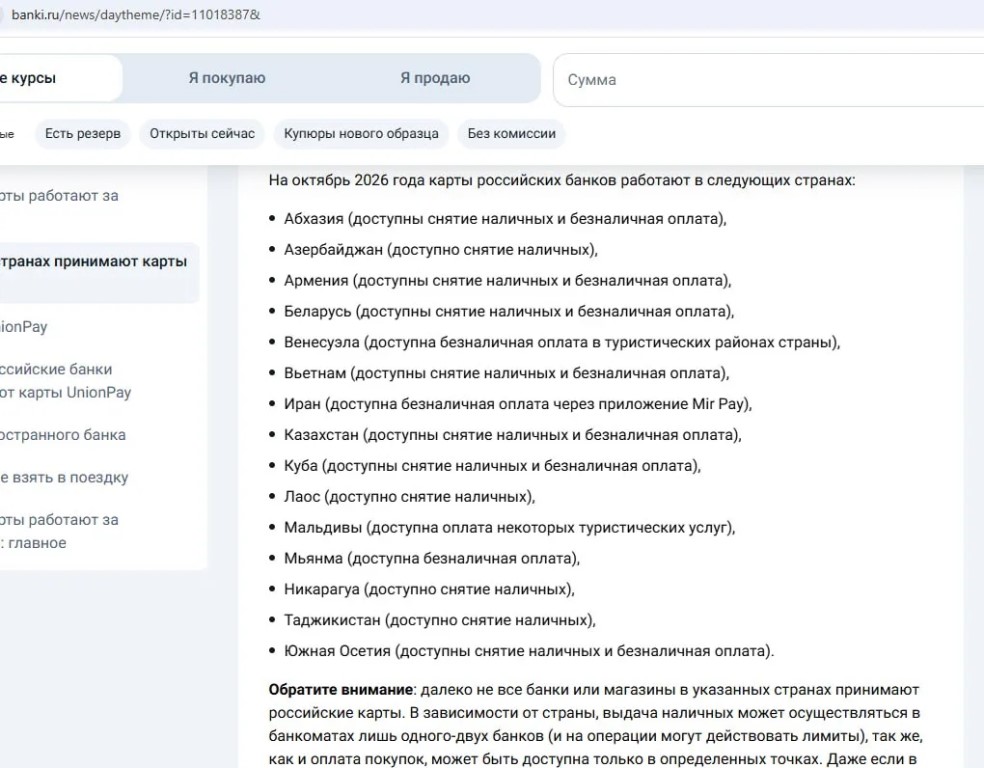Jump to the "главное" summary contents link
This screenshot has width=984, height=768.
[x=59, y=531]
